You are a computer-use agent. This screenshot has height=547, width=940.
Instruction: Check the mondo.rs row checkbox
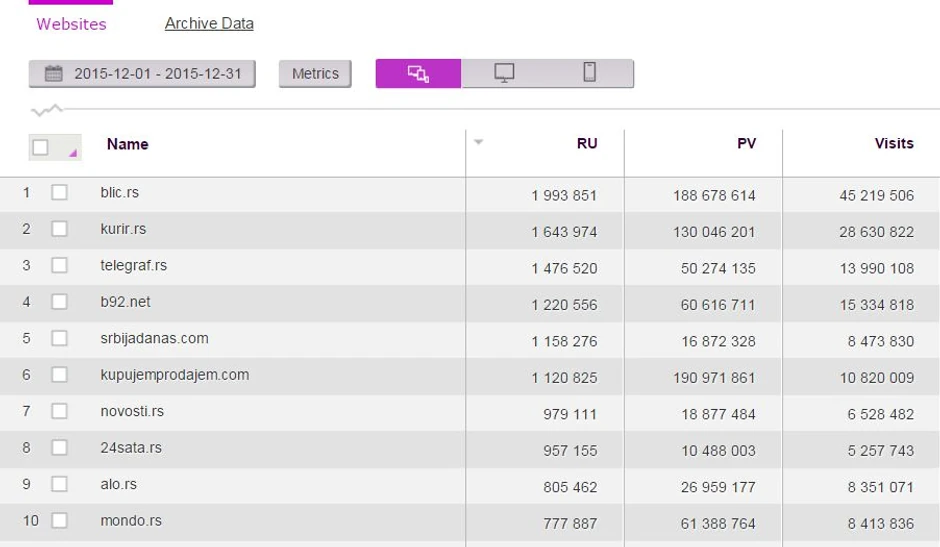pos(59,521)
